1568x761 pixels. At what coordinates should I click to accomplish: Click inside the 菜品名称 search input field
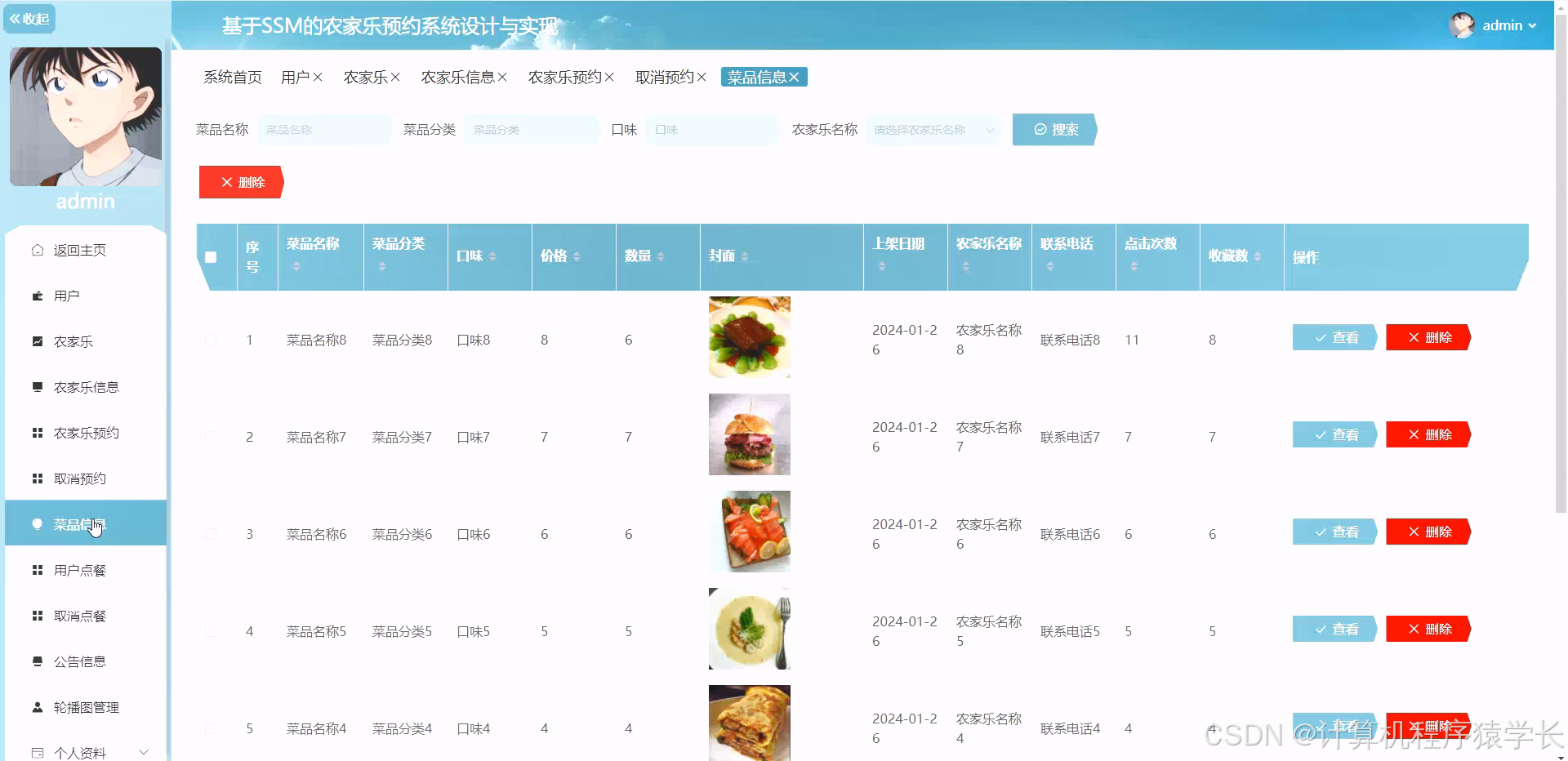pyautogui.click(x=324, y=129)
